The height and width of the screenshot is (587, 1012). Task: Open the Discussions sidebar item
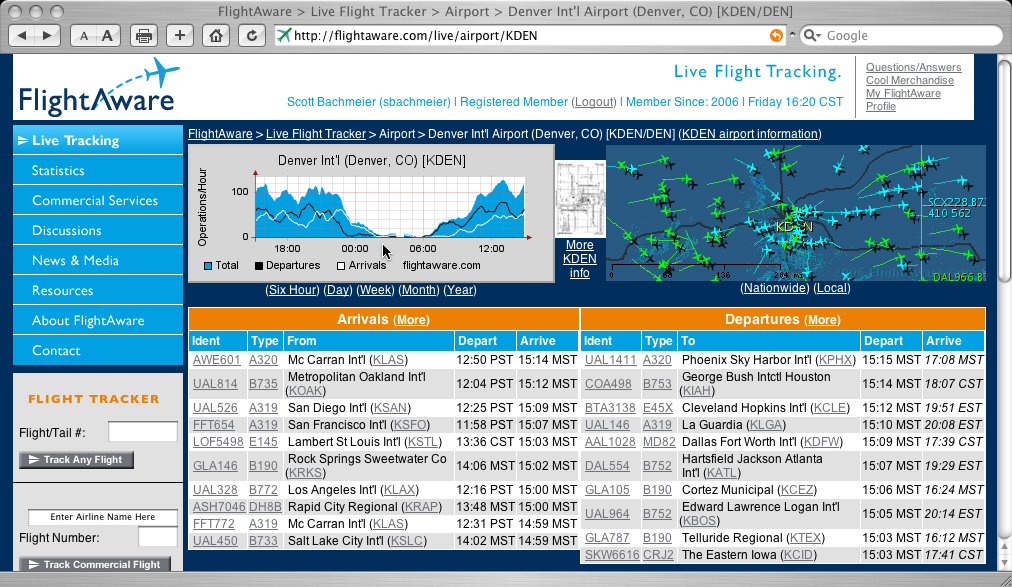pyautogui.click(x=98, y=230)
